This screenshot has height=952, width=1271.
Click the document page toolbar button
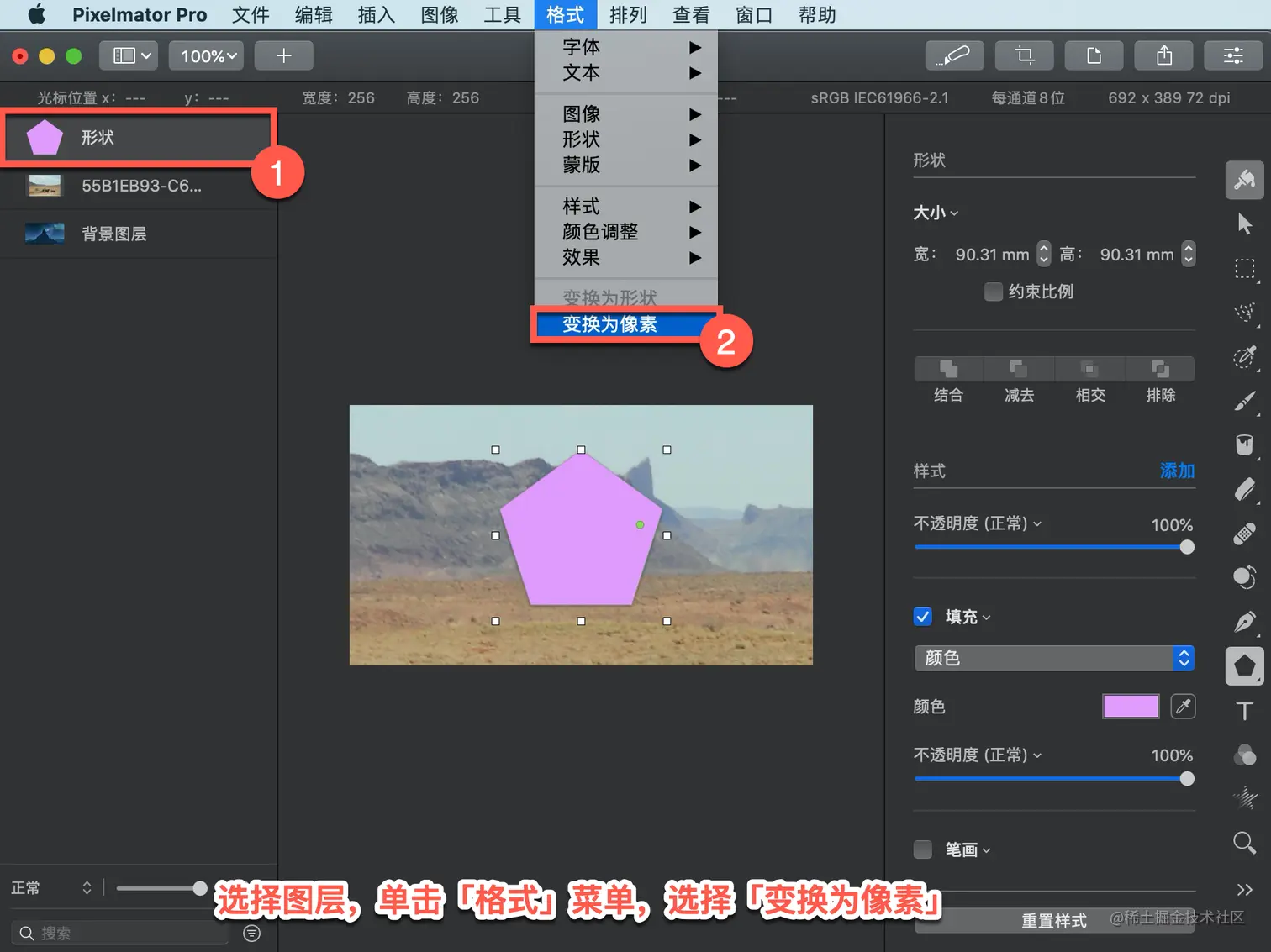[1094, 55]
